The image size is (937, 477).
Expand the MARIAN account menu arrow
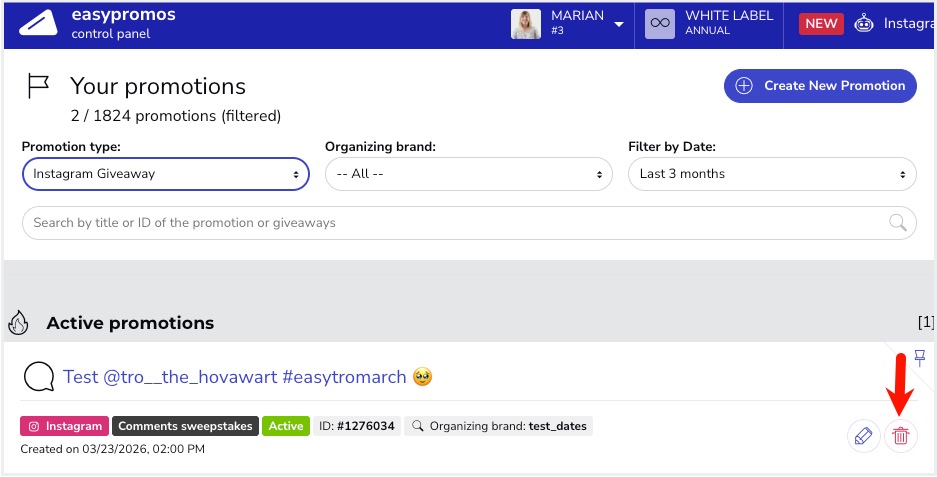point(619,24)
